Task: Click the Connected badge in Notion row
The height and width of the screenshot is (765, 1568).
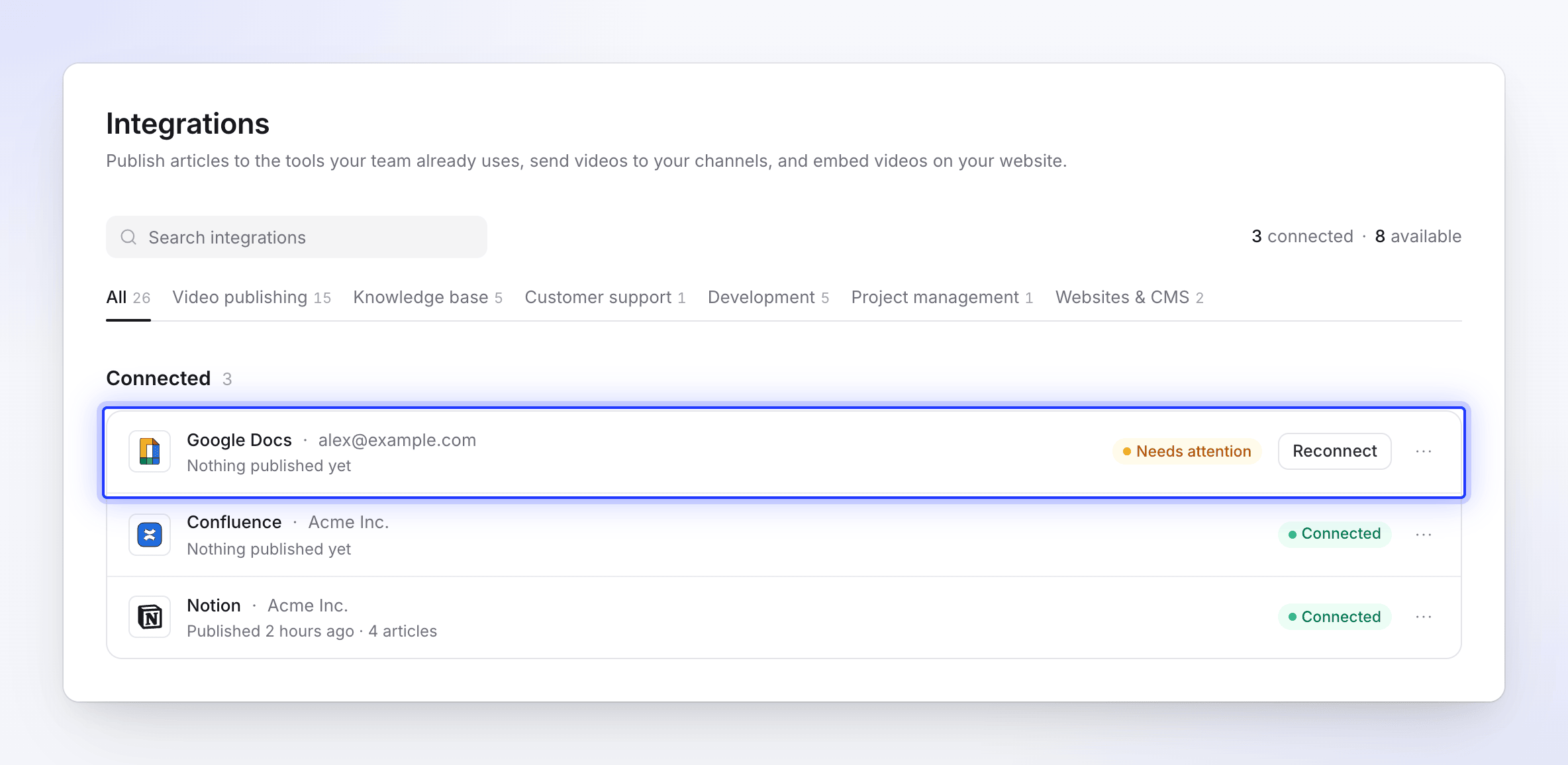Action: (1335, 617)
